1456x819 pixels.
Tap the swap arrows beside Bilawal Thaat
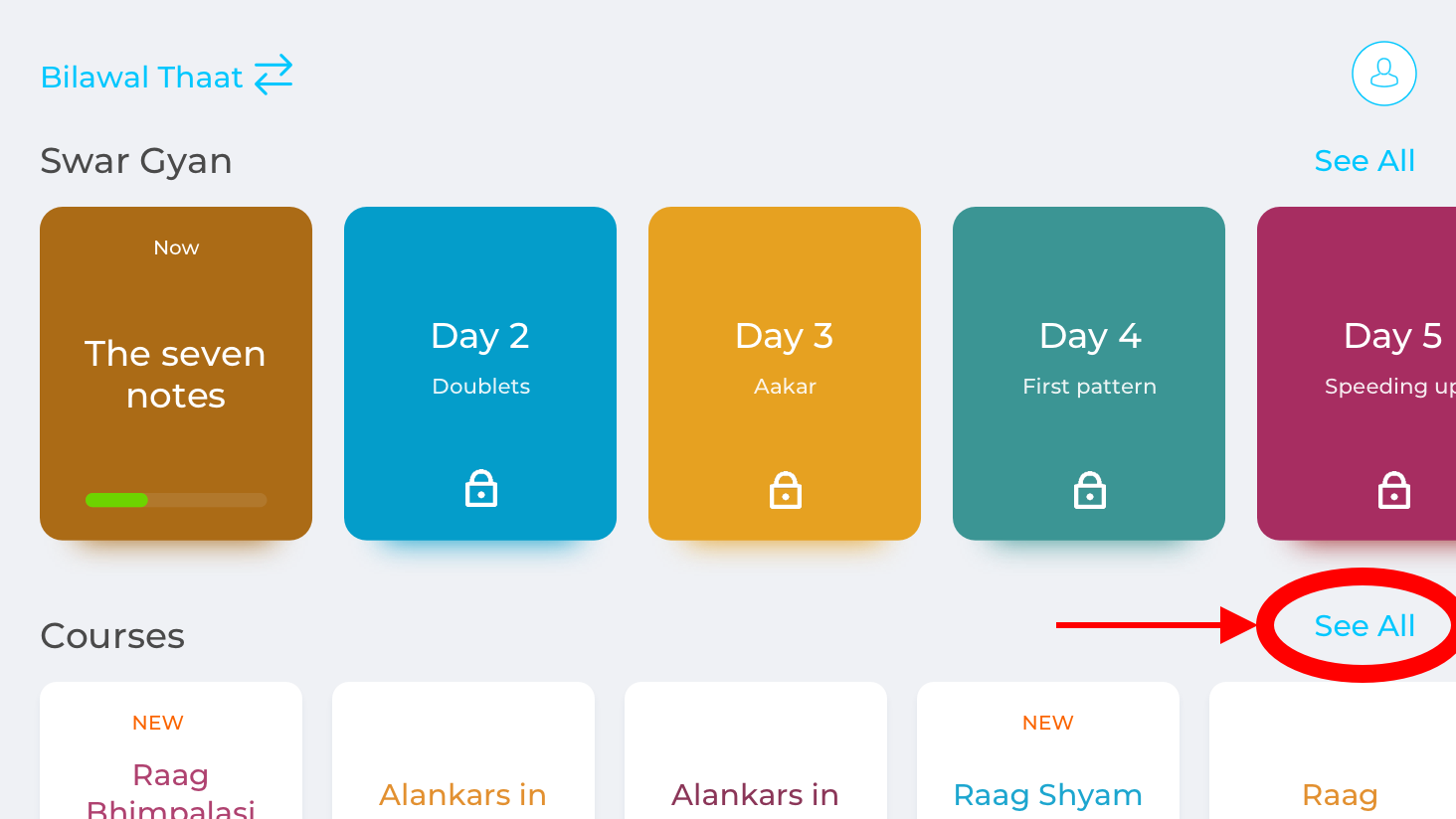coord(273,75)
